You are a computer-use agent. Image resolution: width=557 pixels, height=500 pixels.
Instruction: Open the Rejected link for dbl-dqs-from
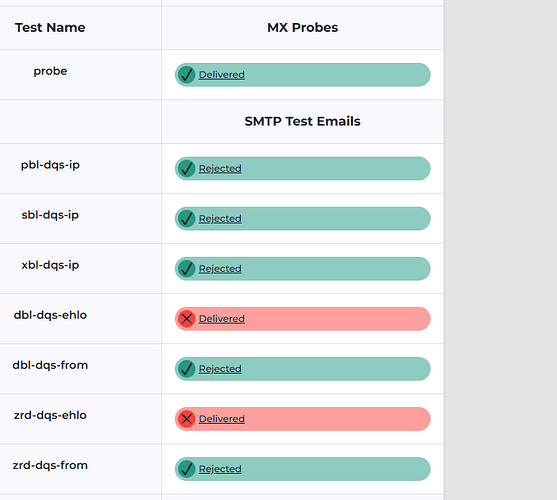pos(220,369)
